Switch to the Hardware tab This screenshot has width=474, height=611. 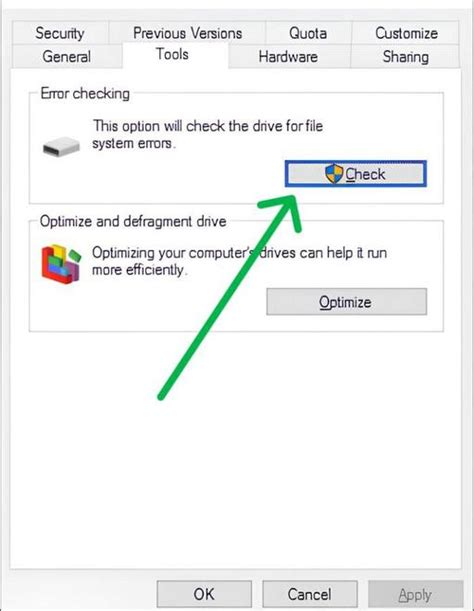coord(288,57)
